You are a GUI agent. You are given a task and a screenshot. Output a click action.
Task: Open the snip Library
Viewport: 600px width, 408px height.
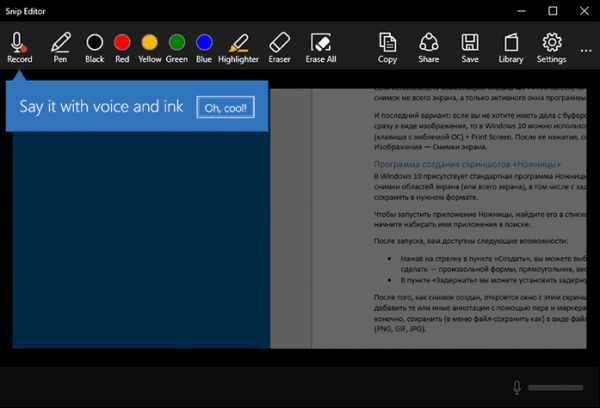(510, 46)
